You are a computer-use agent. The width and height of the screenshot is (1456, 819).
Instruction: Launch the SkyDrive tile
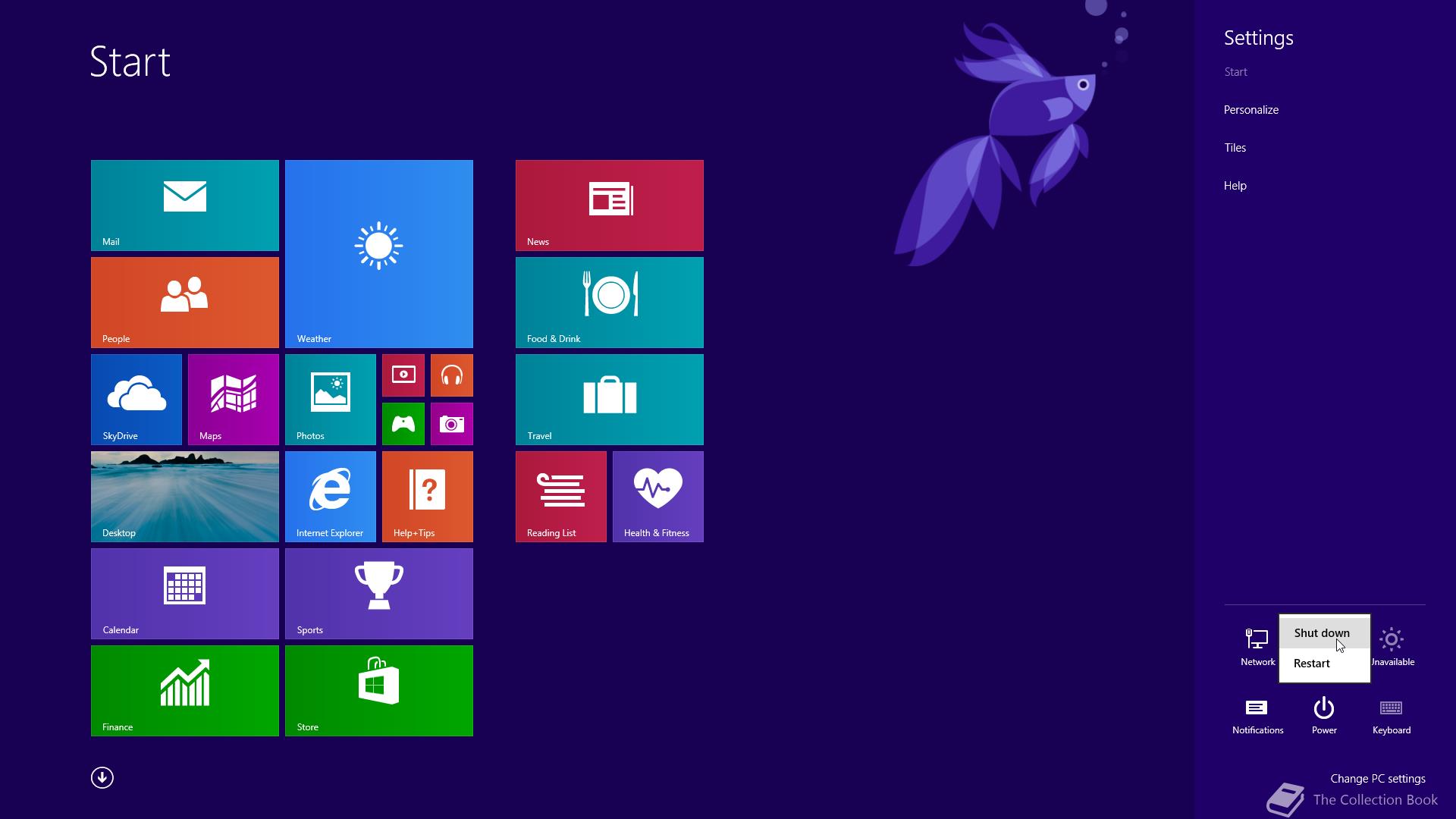(136, 400)
